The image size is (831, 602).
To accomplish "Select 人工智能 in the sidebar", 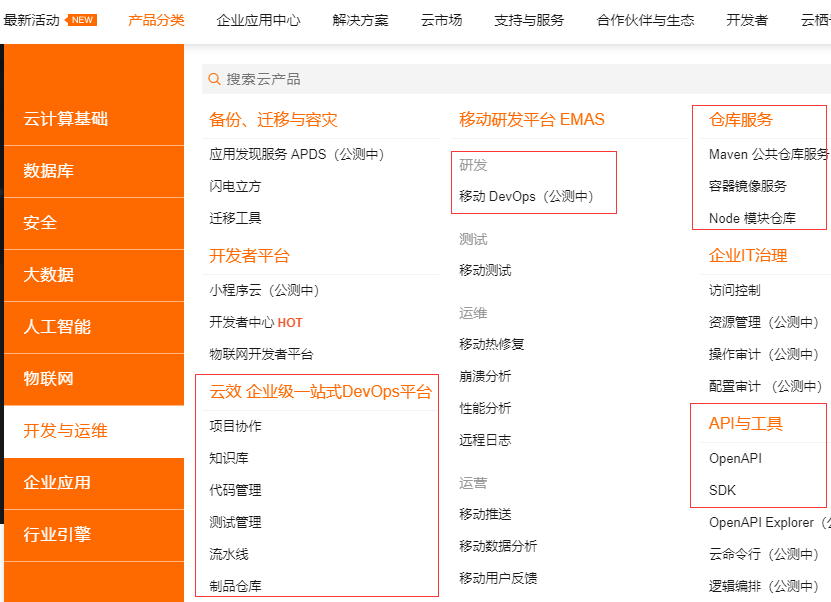I will click(94, 326).
